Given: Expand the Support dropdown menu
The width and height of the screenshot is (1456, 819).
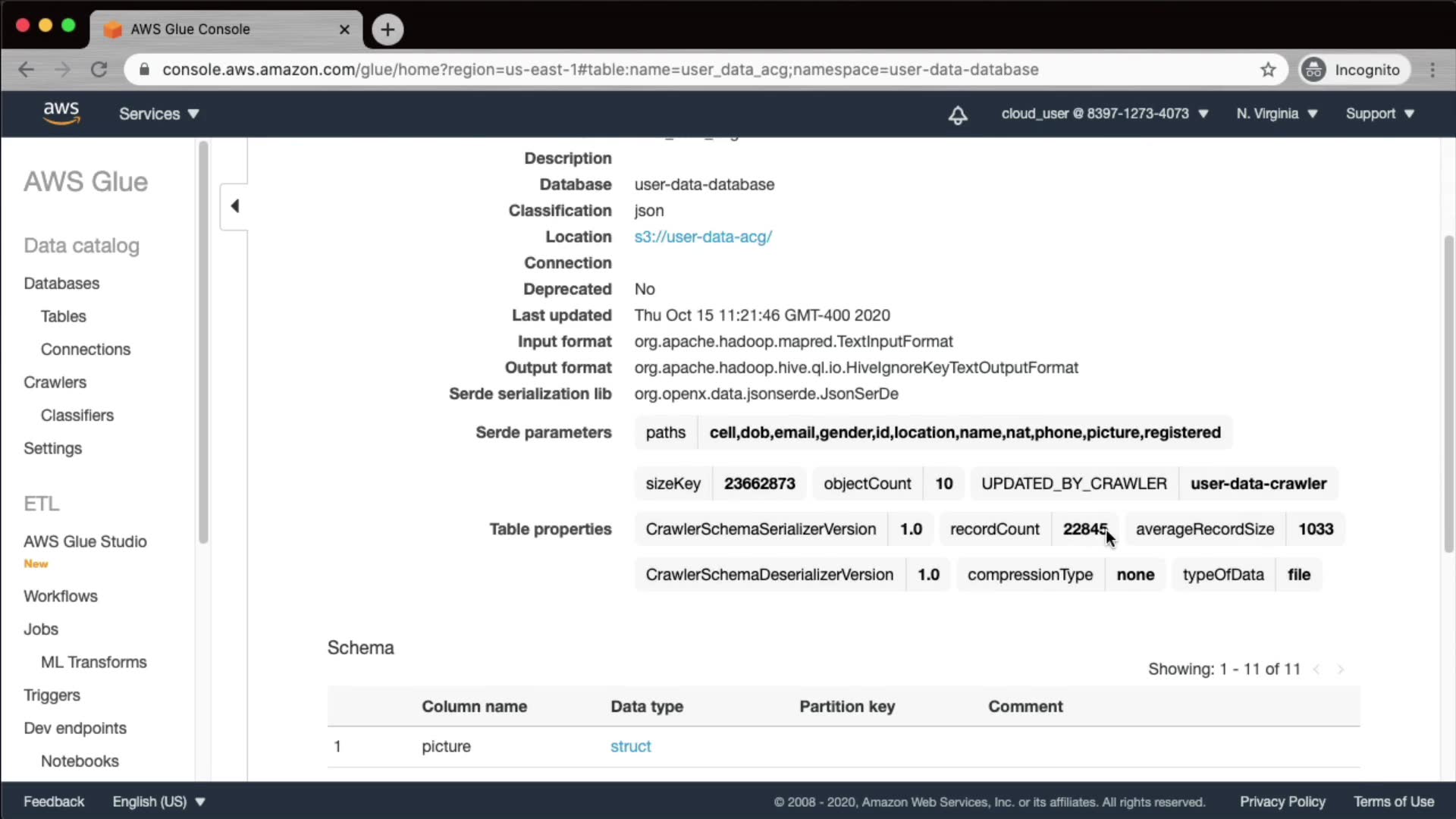Looking at the screenshot, I should tap(1379, 114).
